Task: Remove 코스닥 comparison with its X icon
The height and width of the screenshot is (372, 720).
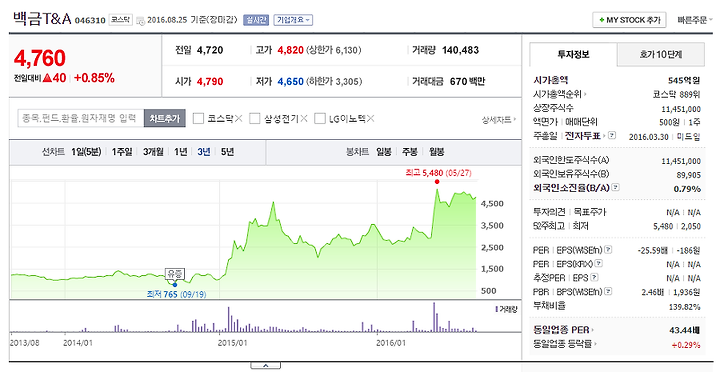Action: 238,118
